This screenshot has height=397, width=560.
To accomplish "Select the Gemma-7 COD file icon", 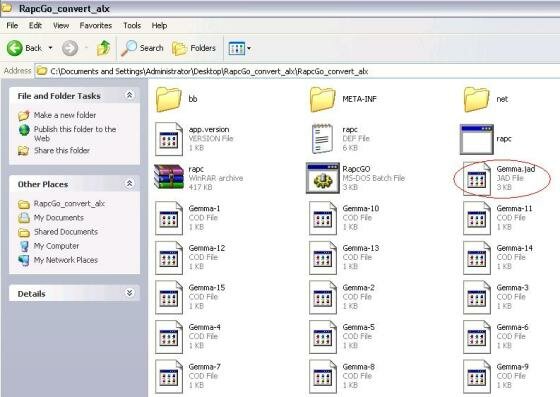I will click(x=169, y=377).
